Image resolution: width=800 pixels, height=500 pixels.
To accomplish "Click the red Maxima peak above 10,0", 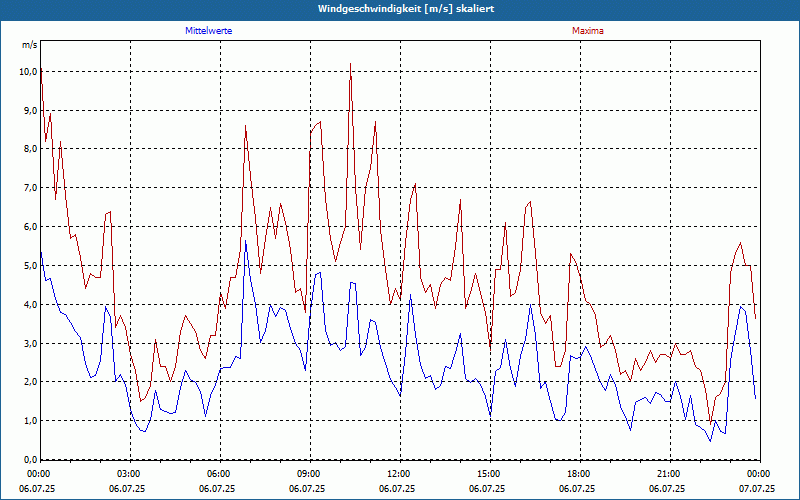I will click(351, 64).
